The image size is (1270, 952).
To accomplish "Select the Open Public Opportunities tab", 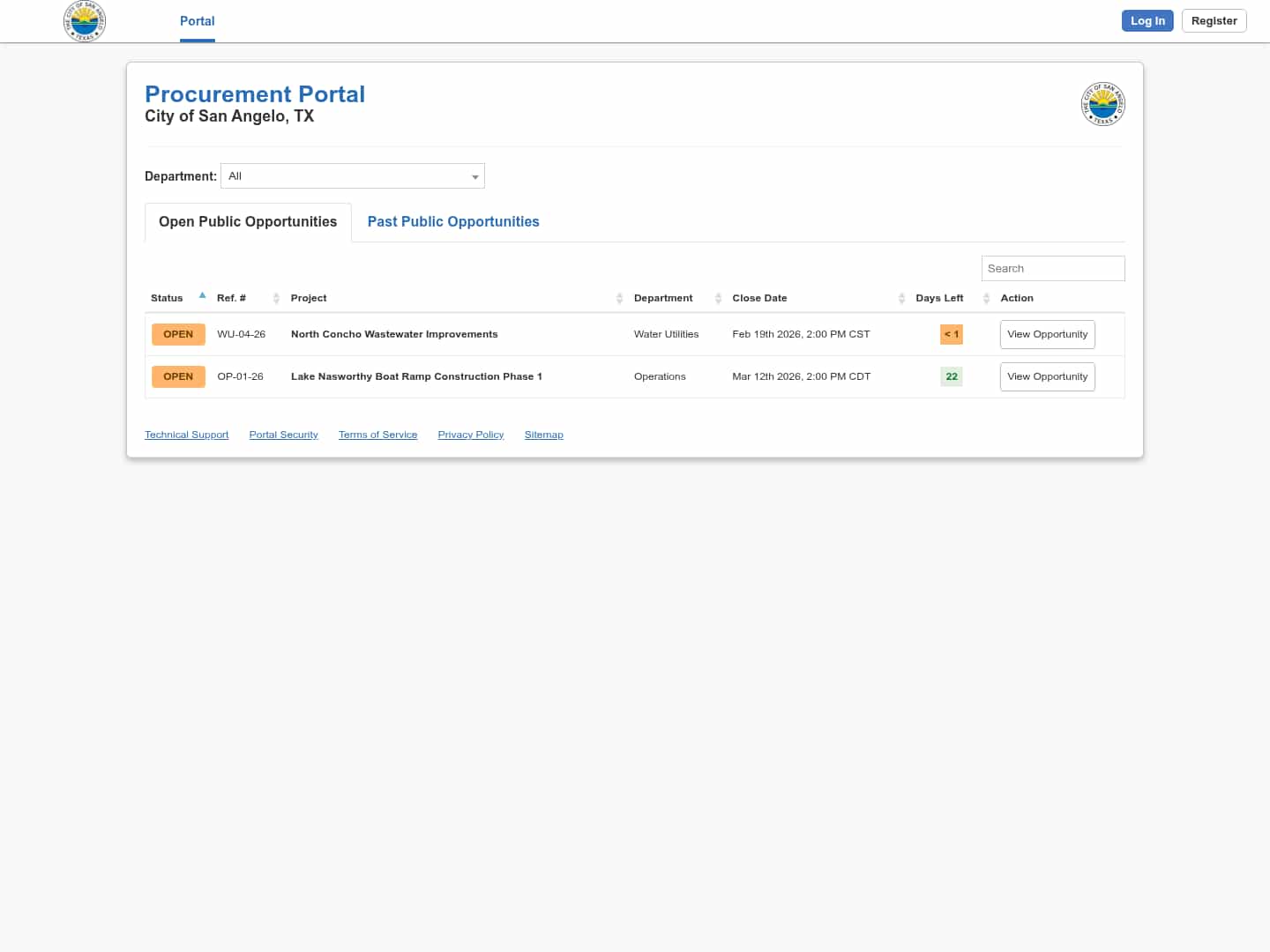I will (247, 221).
